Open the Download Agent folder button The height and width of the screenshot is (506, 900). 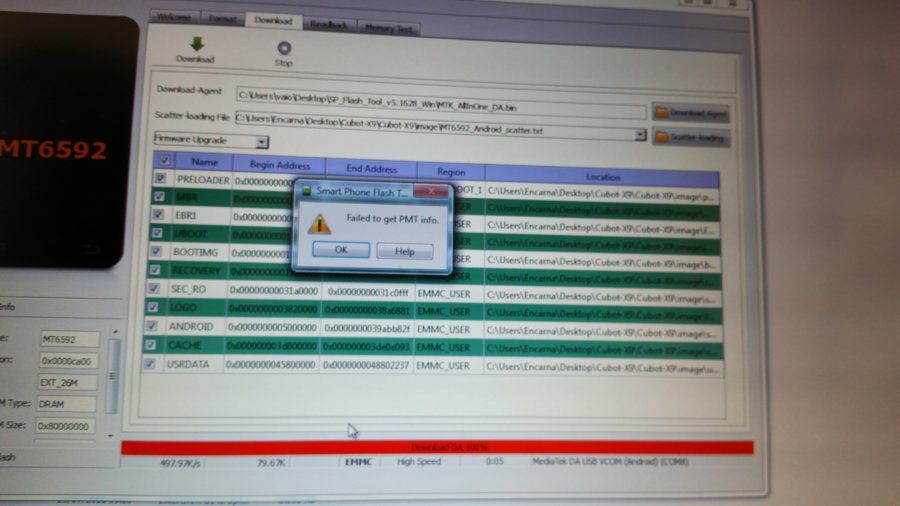[x=690, y=113]
